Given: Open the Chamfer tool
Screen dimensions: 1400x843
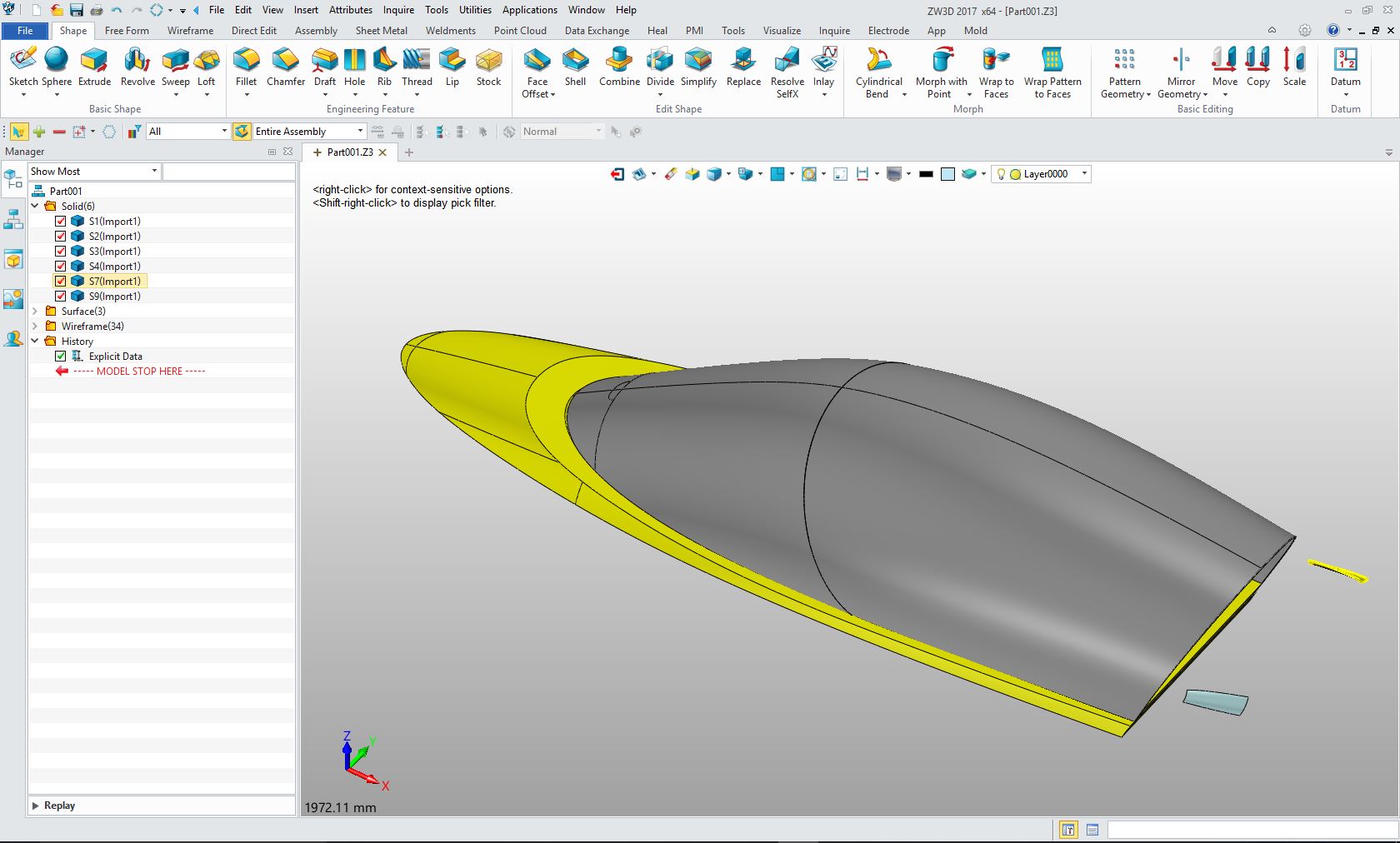Looking at the screenshot, I should (x=286, y=67).
